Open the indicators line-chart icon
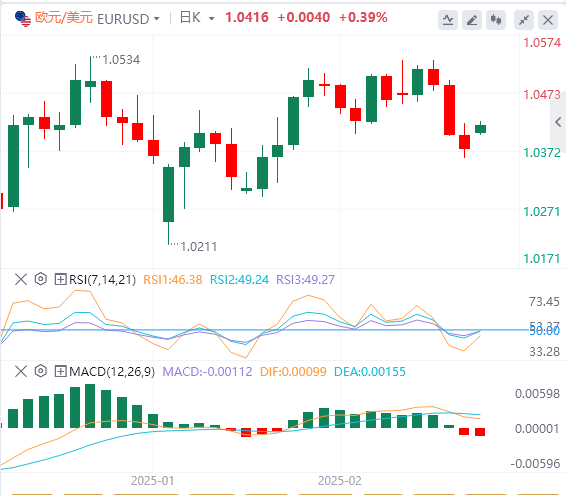 [x=448, y=20]
